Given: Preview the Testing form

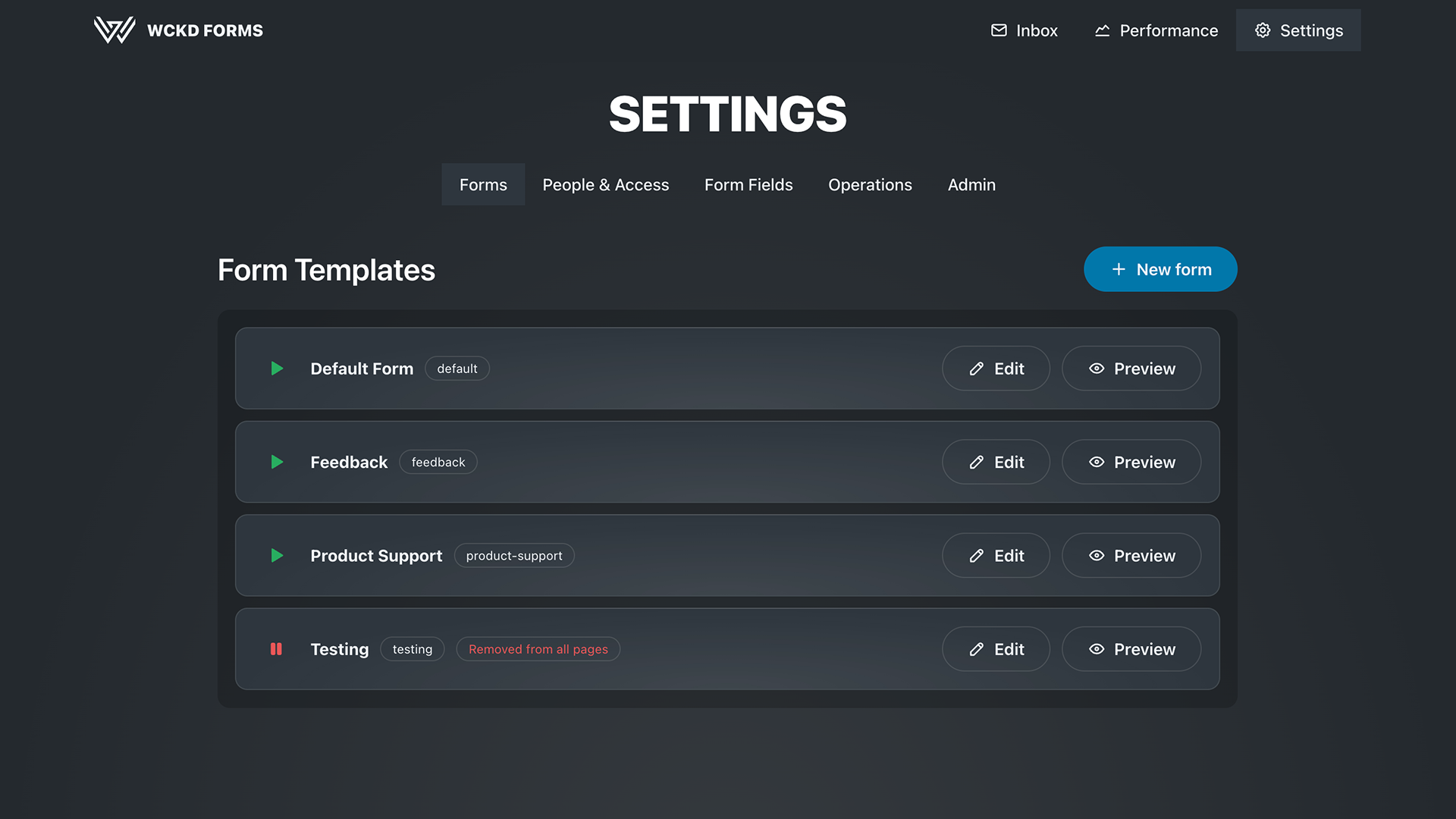Looking at the screenshot, I should (1131, 649).
